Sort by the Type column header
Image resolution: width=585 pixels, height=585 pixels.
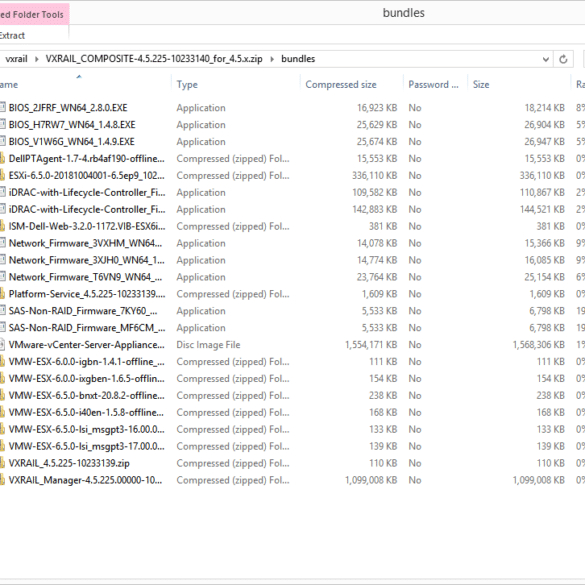click(187, 85)
